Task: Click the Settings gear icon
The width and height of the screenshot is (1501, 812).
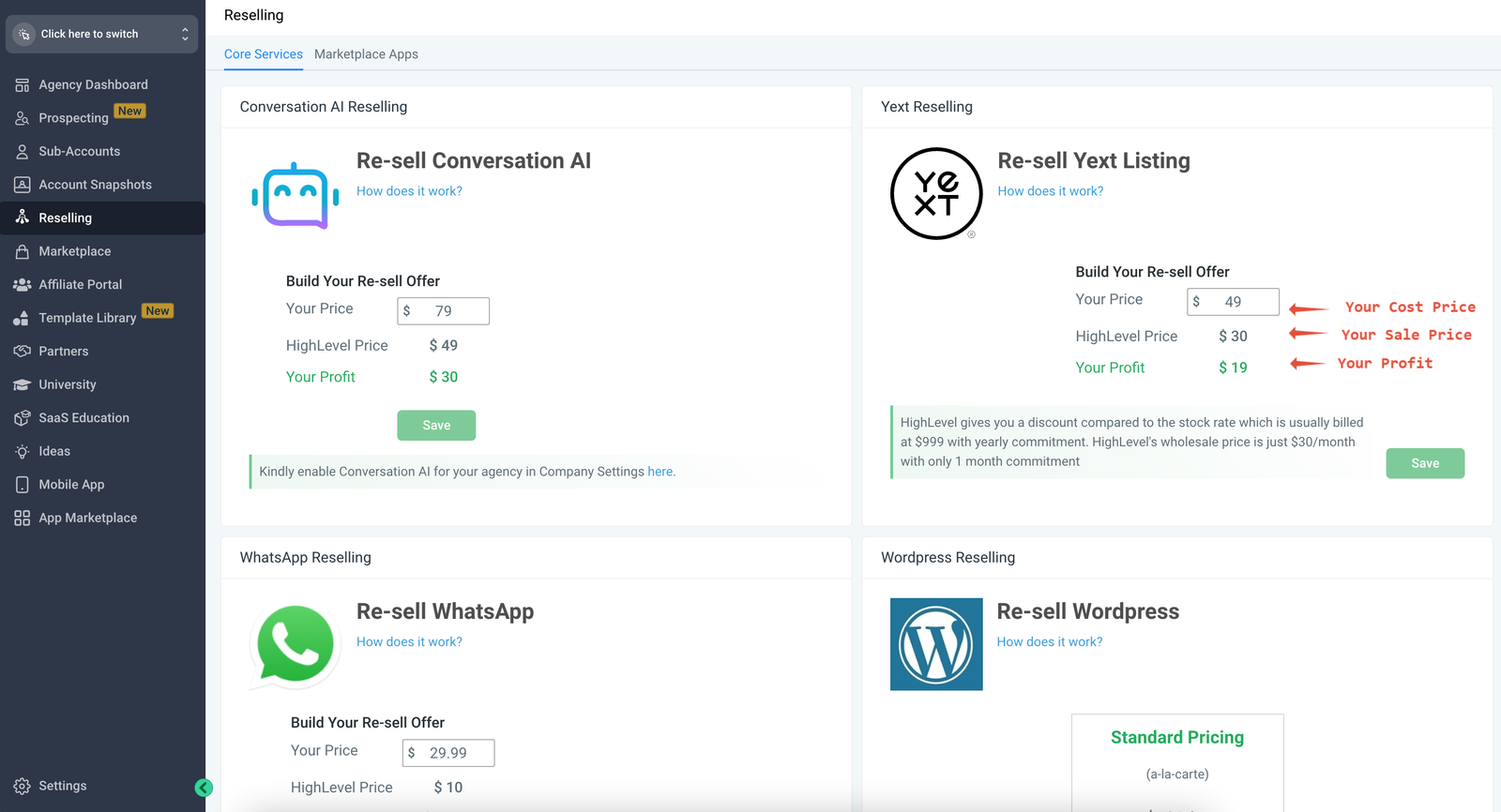Action: [x=23, y=786]
